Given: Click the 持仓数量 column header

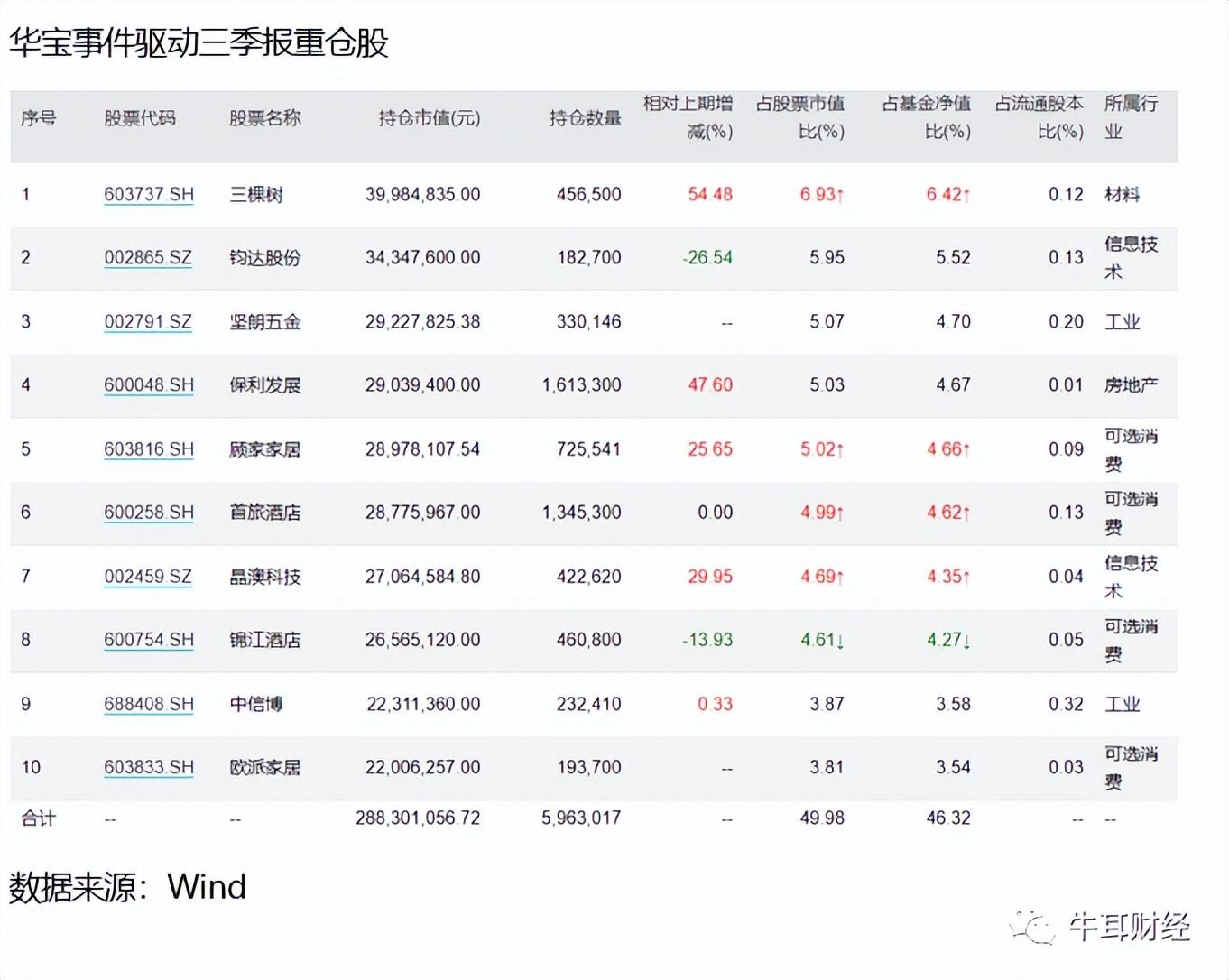Looking at the screenshot, I should click(x=585, y=118).
